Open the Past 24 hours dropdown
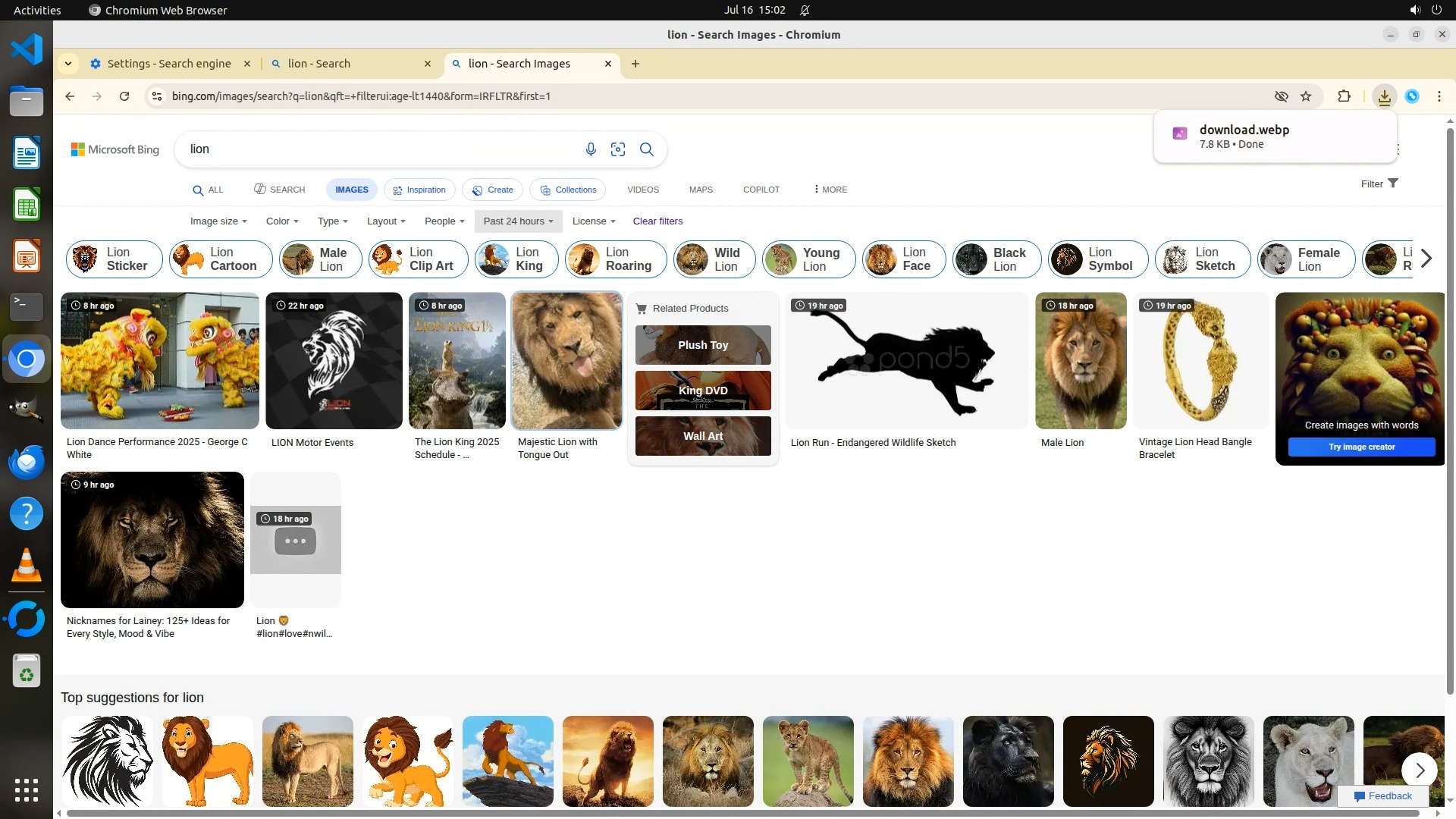 518,221
